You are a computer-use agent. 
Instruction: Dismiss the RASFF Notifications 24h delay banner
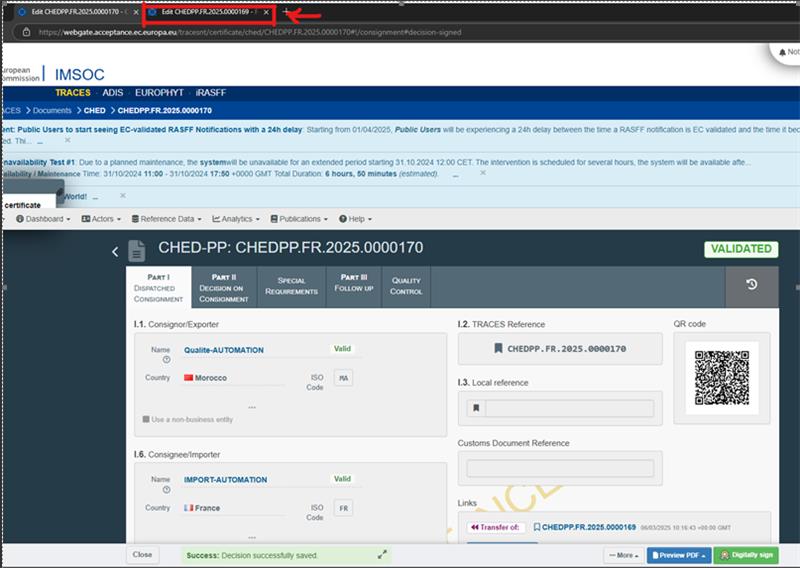pyautogui.click(x=67, y=140)
